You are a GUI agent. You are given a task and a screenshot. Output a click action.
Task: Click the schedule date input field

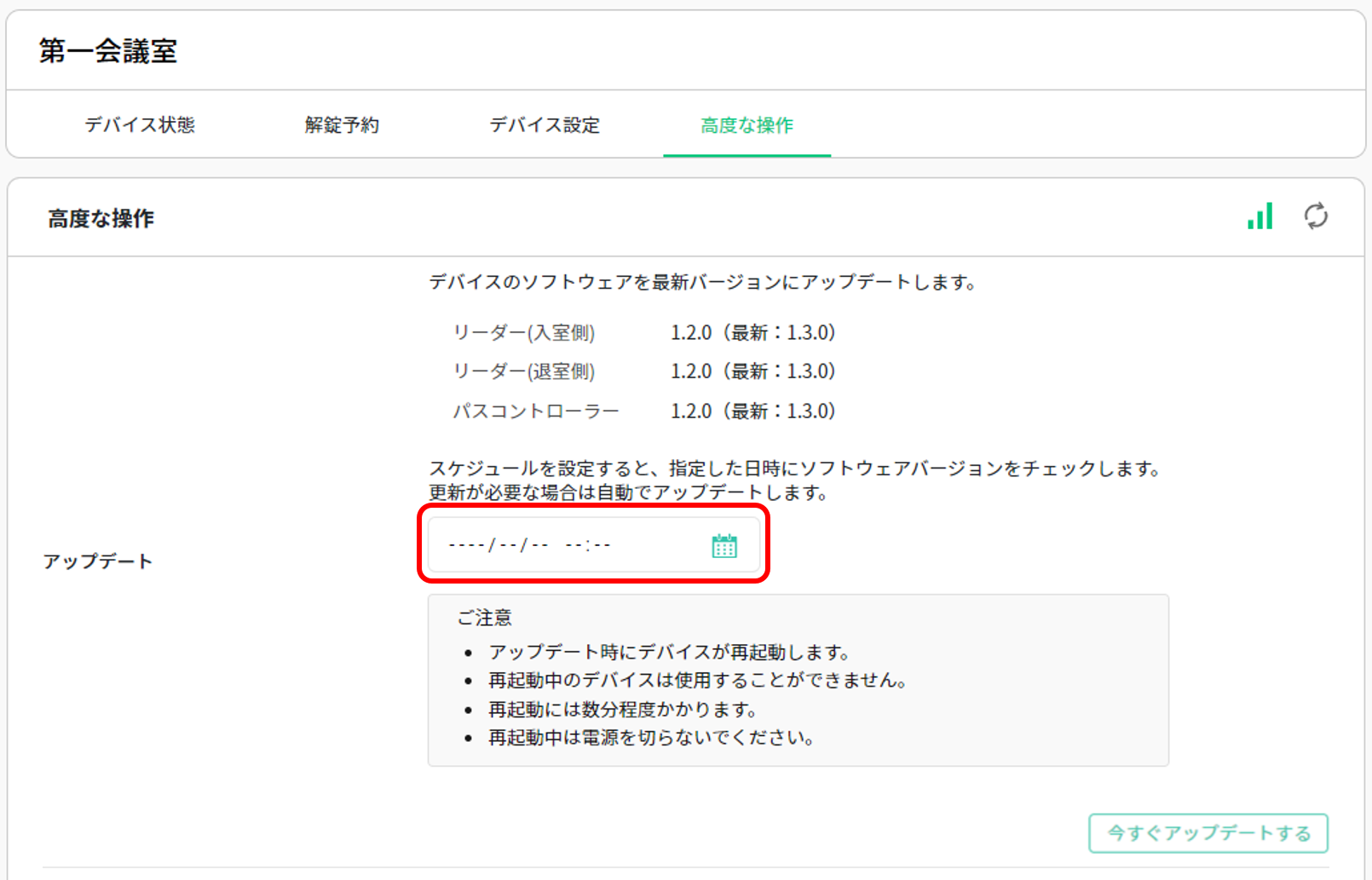(x=562, y=544)
